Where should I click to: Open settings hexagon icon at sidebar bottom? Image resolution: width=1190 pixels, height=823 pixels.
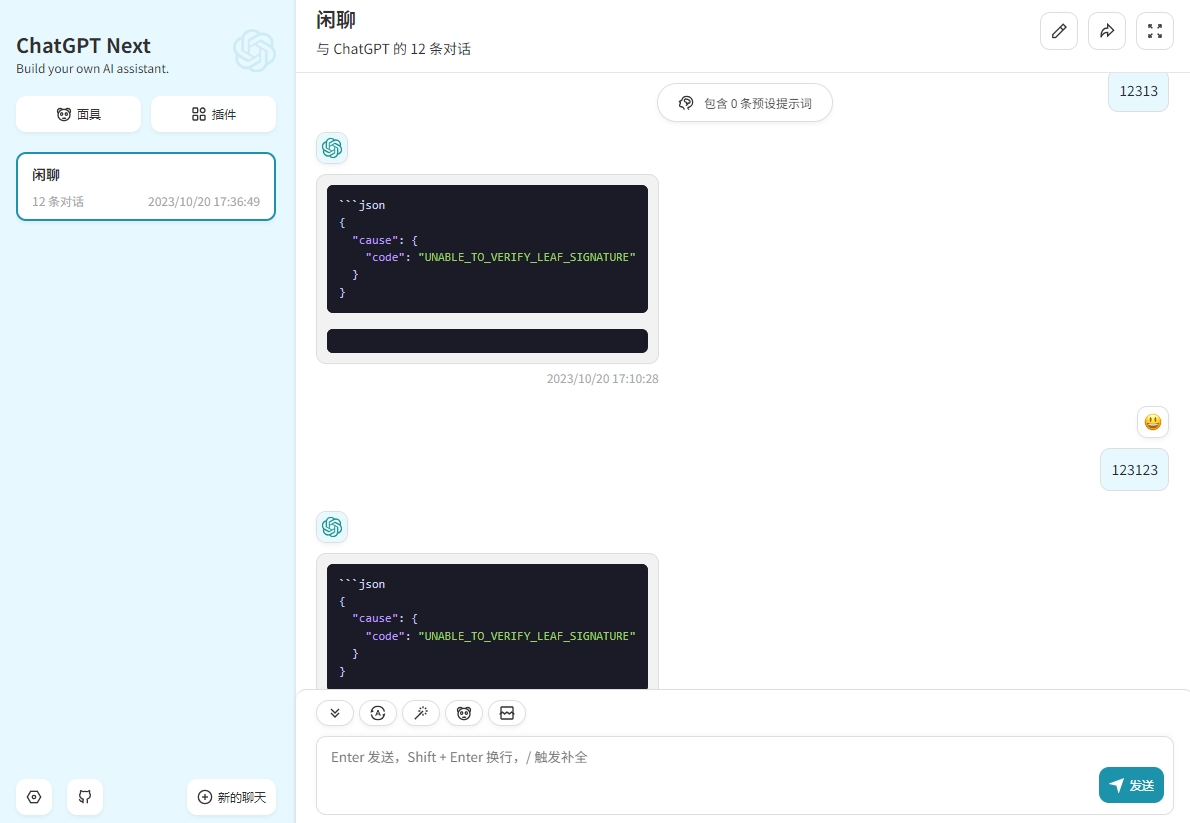[34, 796]
